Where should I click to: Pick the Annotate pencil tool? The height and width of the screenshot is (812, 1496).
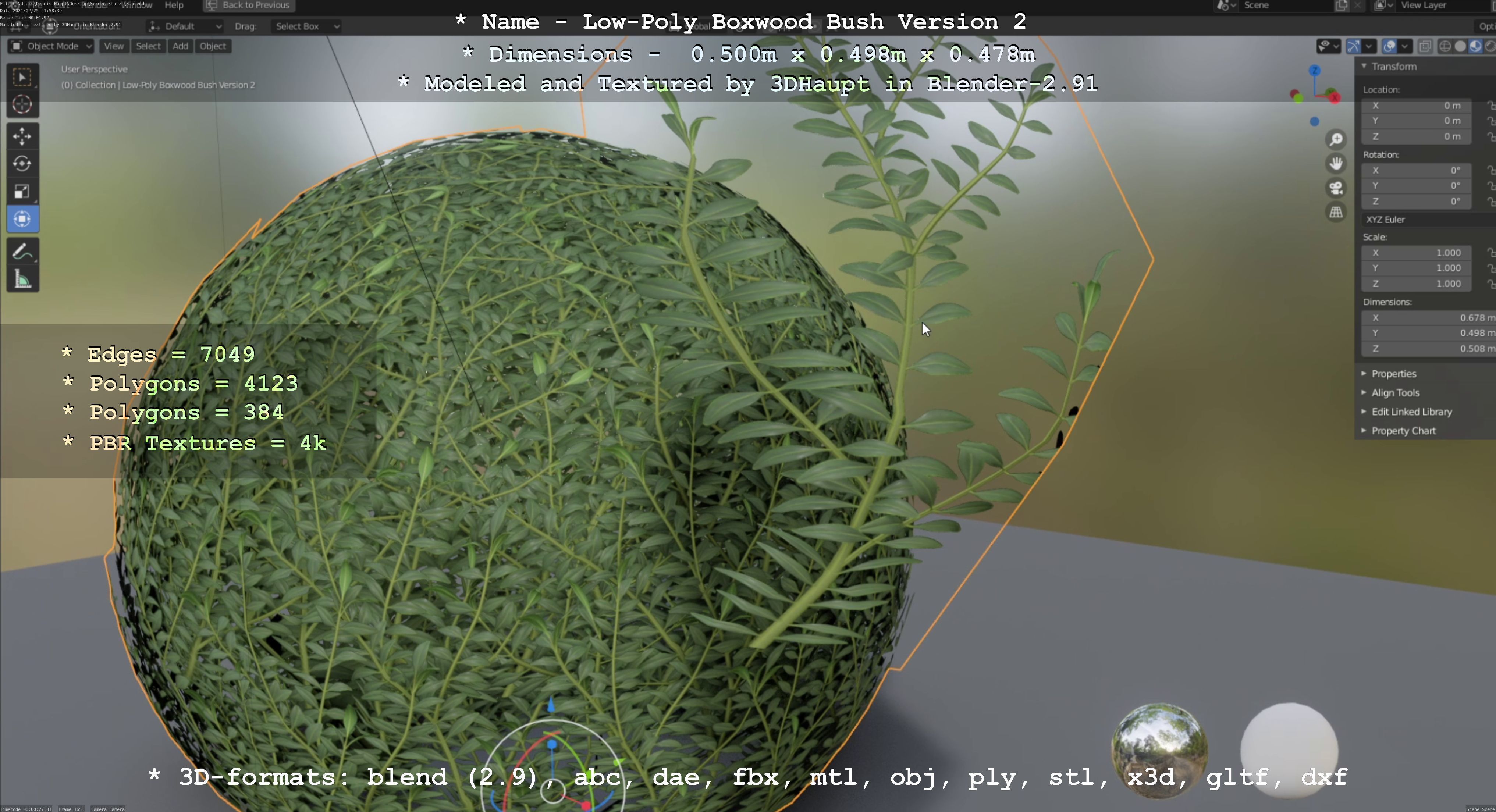point(23,252)
